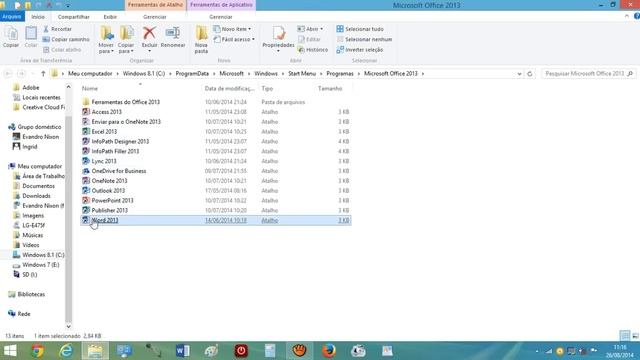The image size is (640, 360).
Task: Open the Fácil acesso dropdown
Action: click(x=234, y=39)
